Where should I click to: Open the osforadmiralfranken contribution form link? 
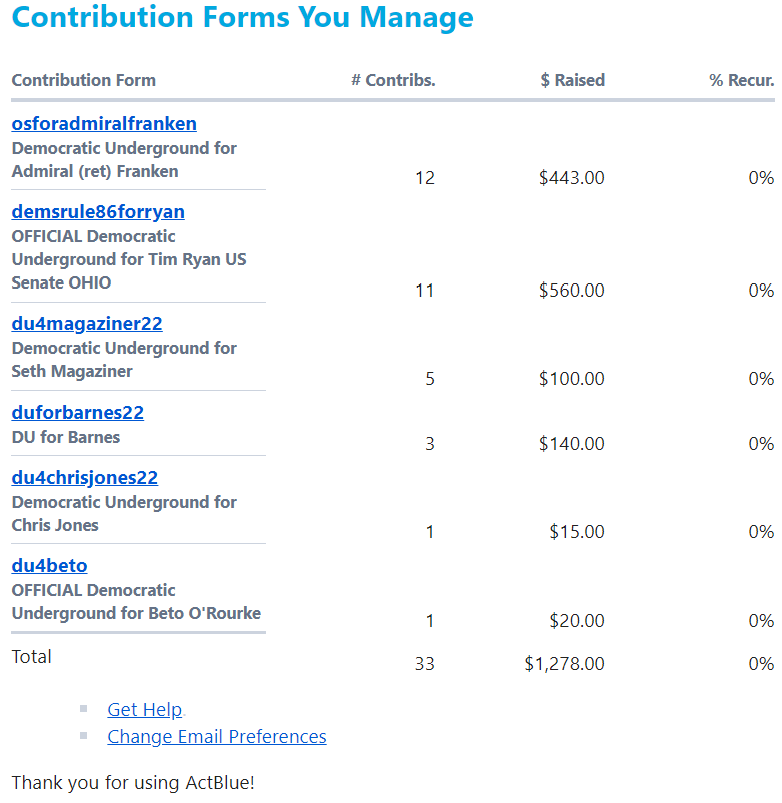(104, 124)
